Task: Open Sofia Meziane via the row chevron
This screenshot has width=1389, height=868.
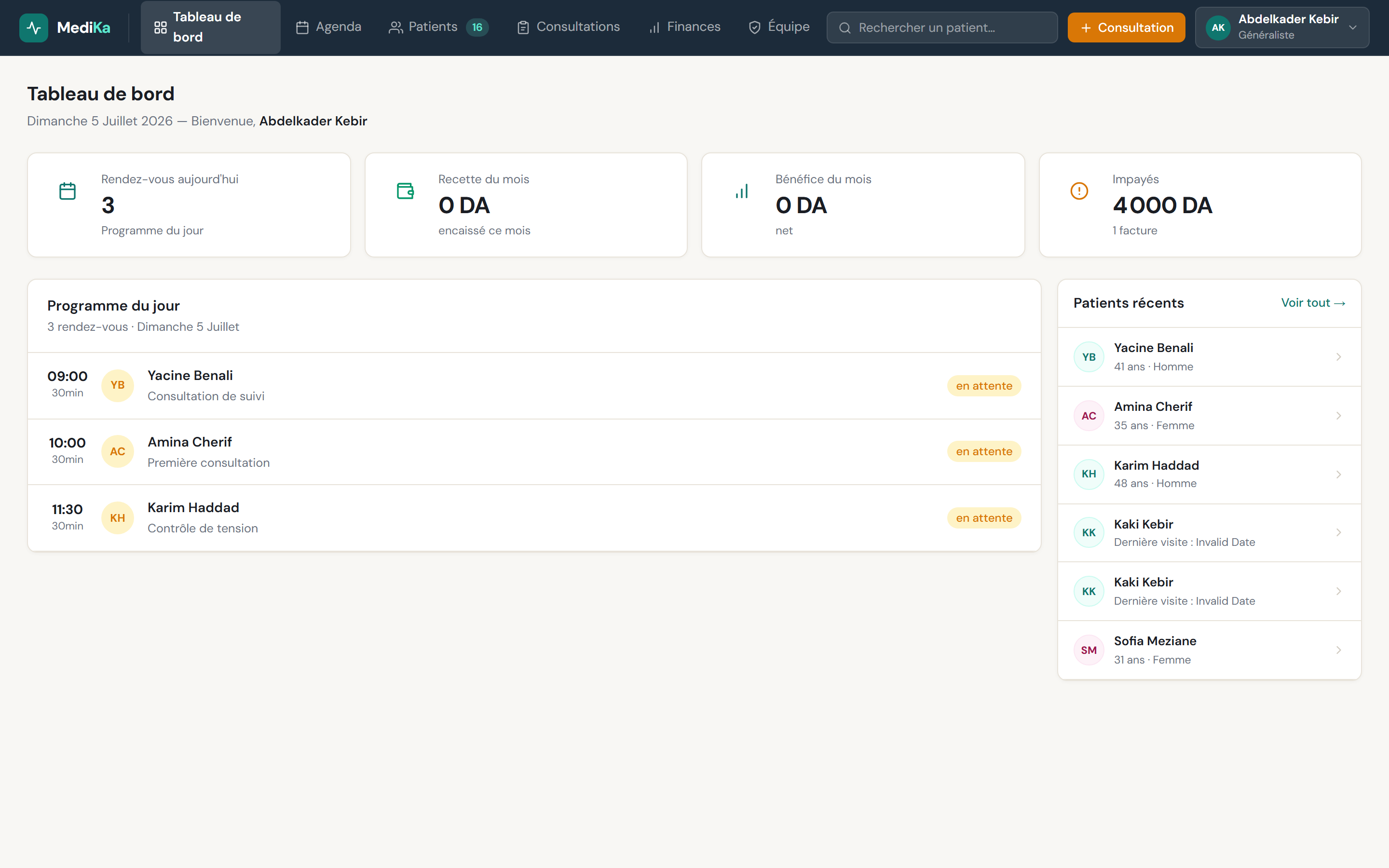Action: pyautogui.click(x=1338, y=650)
